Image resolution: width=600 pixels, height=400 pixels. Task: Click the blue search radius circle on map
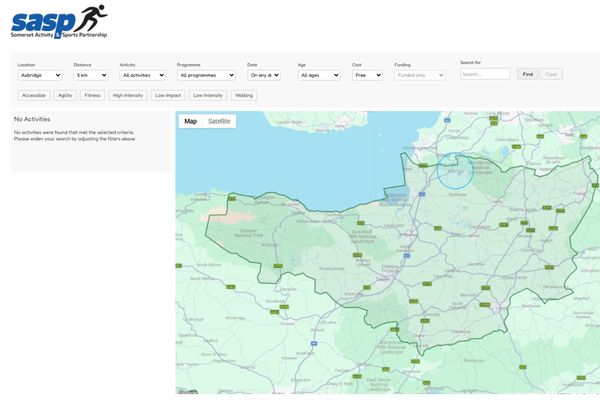[x=455, y=171]
